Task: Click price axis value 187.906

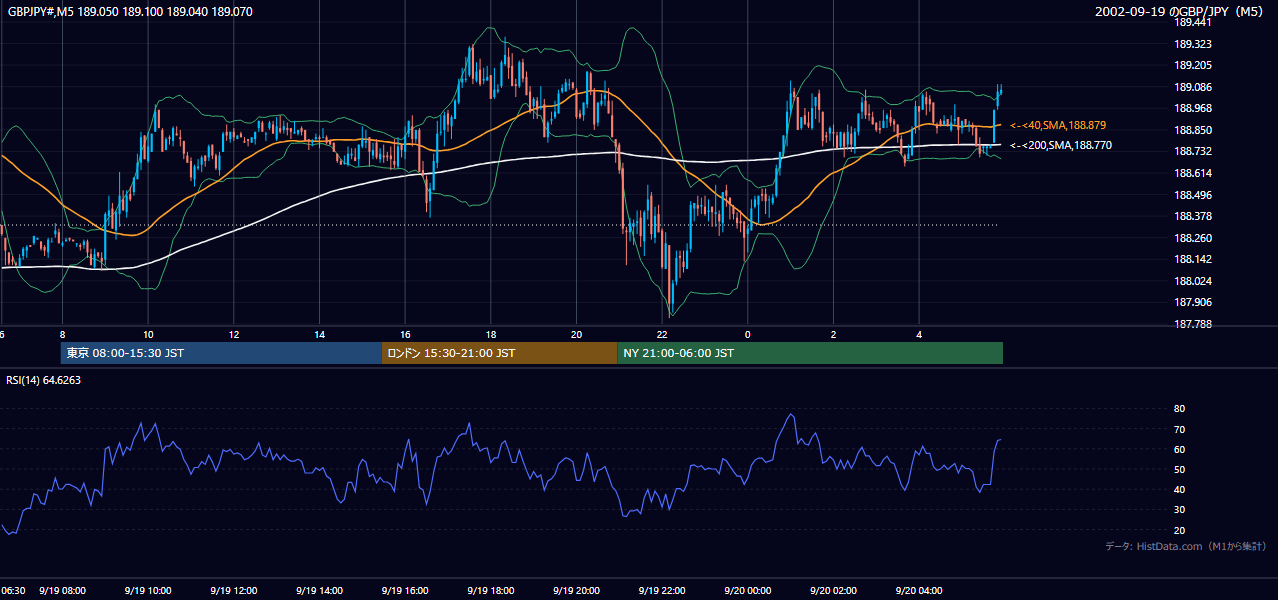Action: pyautogui.click(x=1193, y=302)
